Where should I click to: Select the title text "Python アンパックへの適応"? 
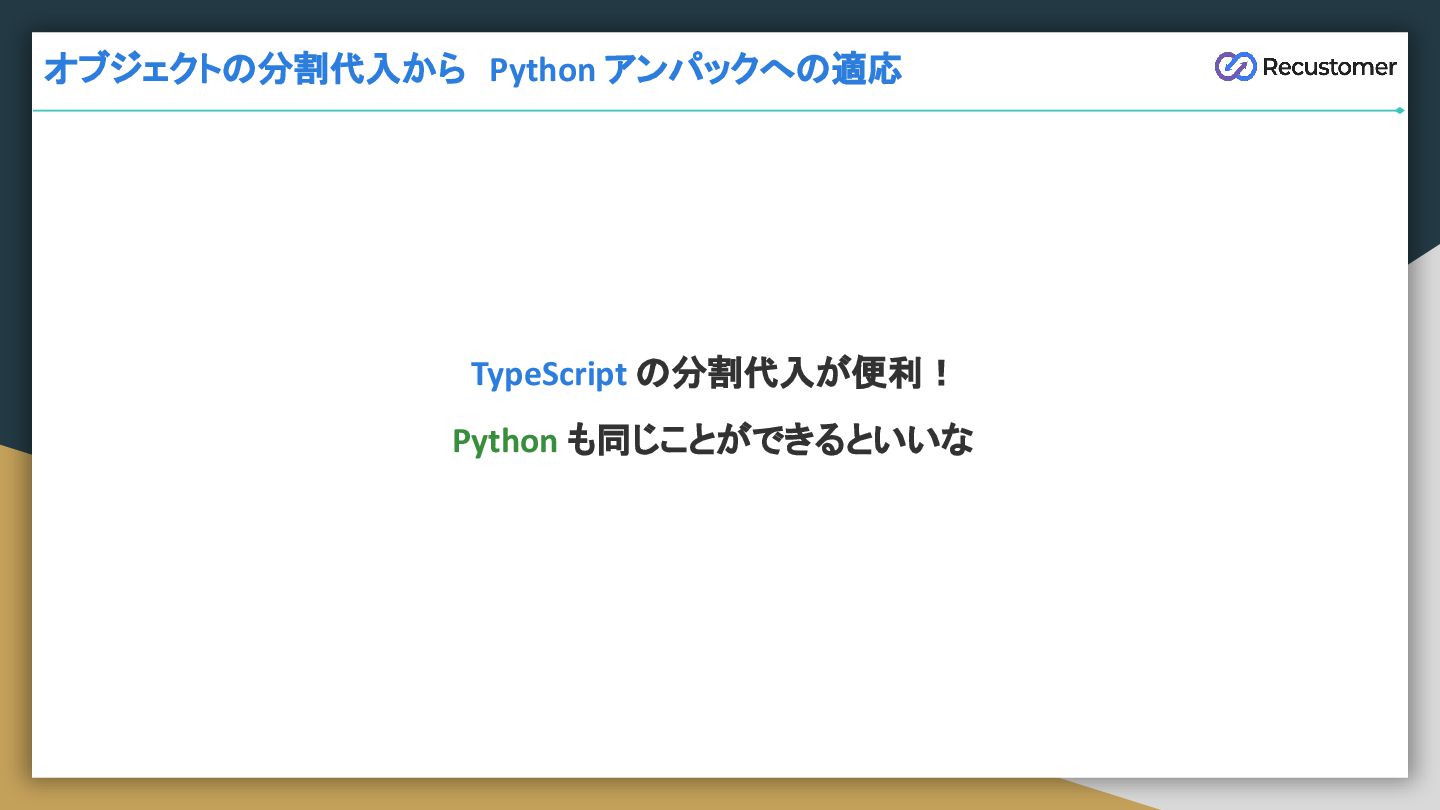click(x=695, y=70)
